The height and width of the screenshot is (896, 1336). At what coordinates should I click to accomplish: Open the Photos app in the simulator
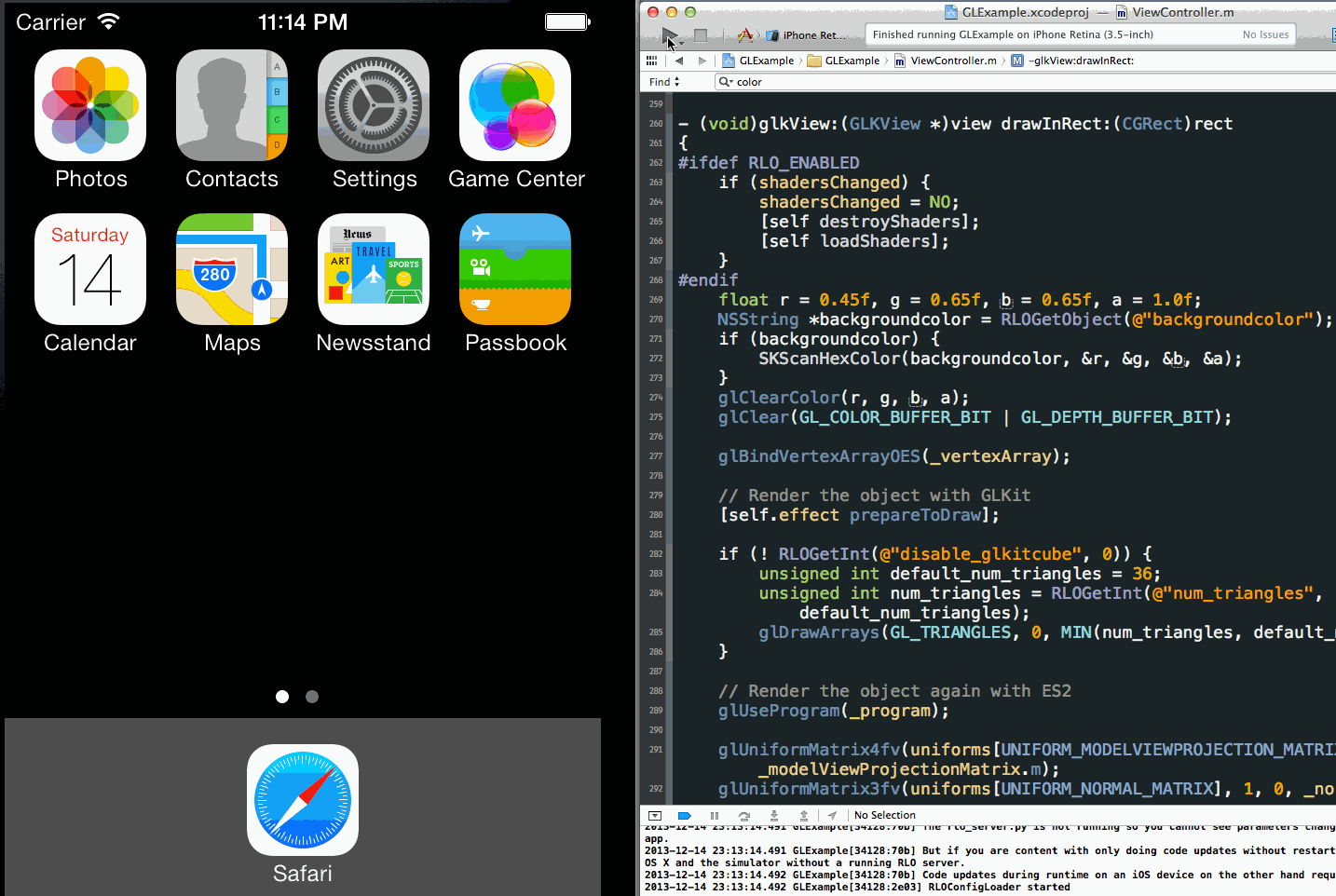(x=90, y=105)
